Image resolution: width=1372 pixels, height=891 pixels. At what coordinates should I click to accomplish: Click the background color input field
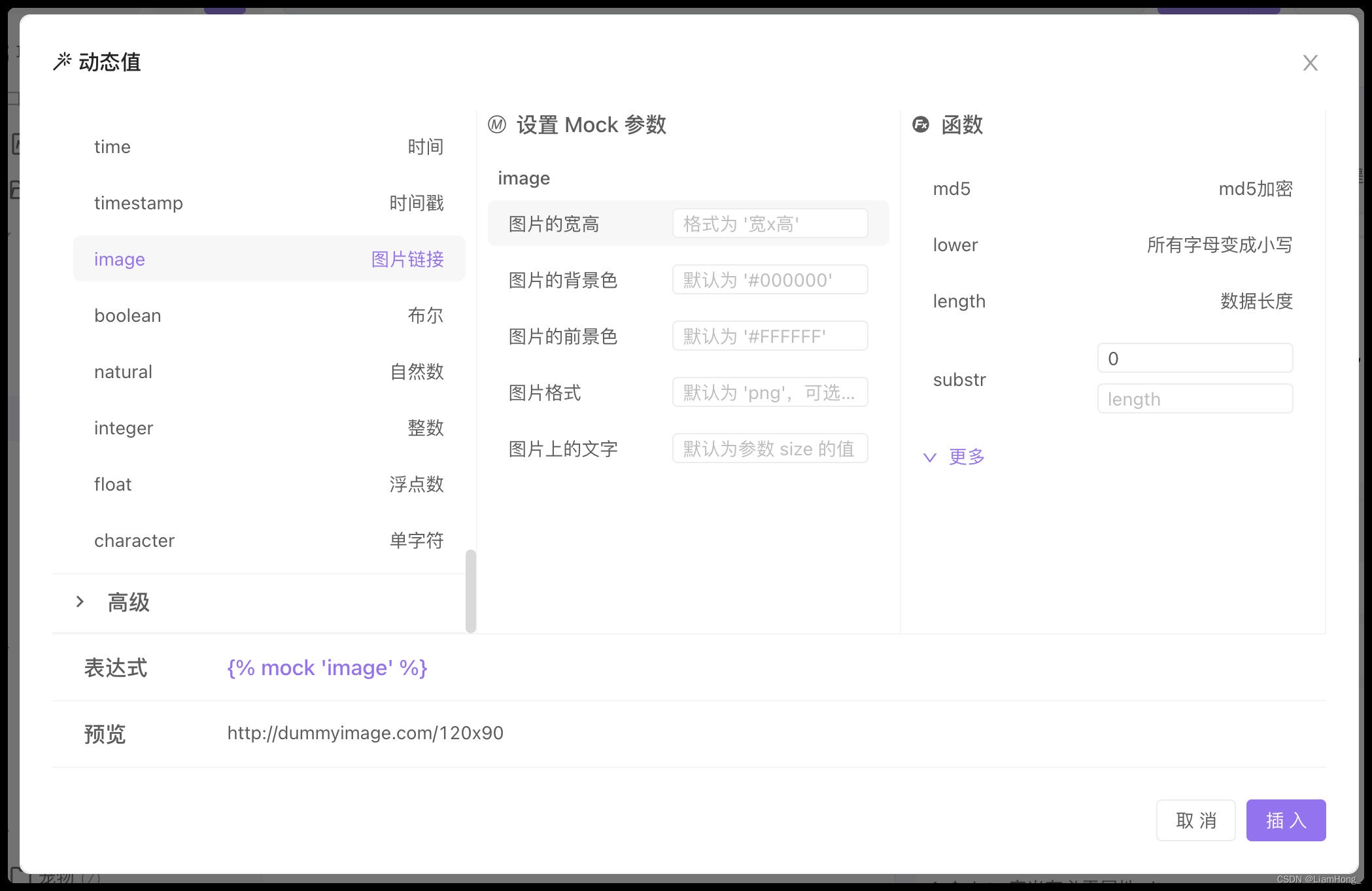[x=770, y=280]
